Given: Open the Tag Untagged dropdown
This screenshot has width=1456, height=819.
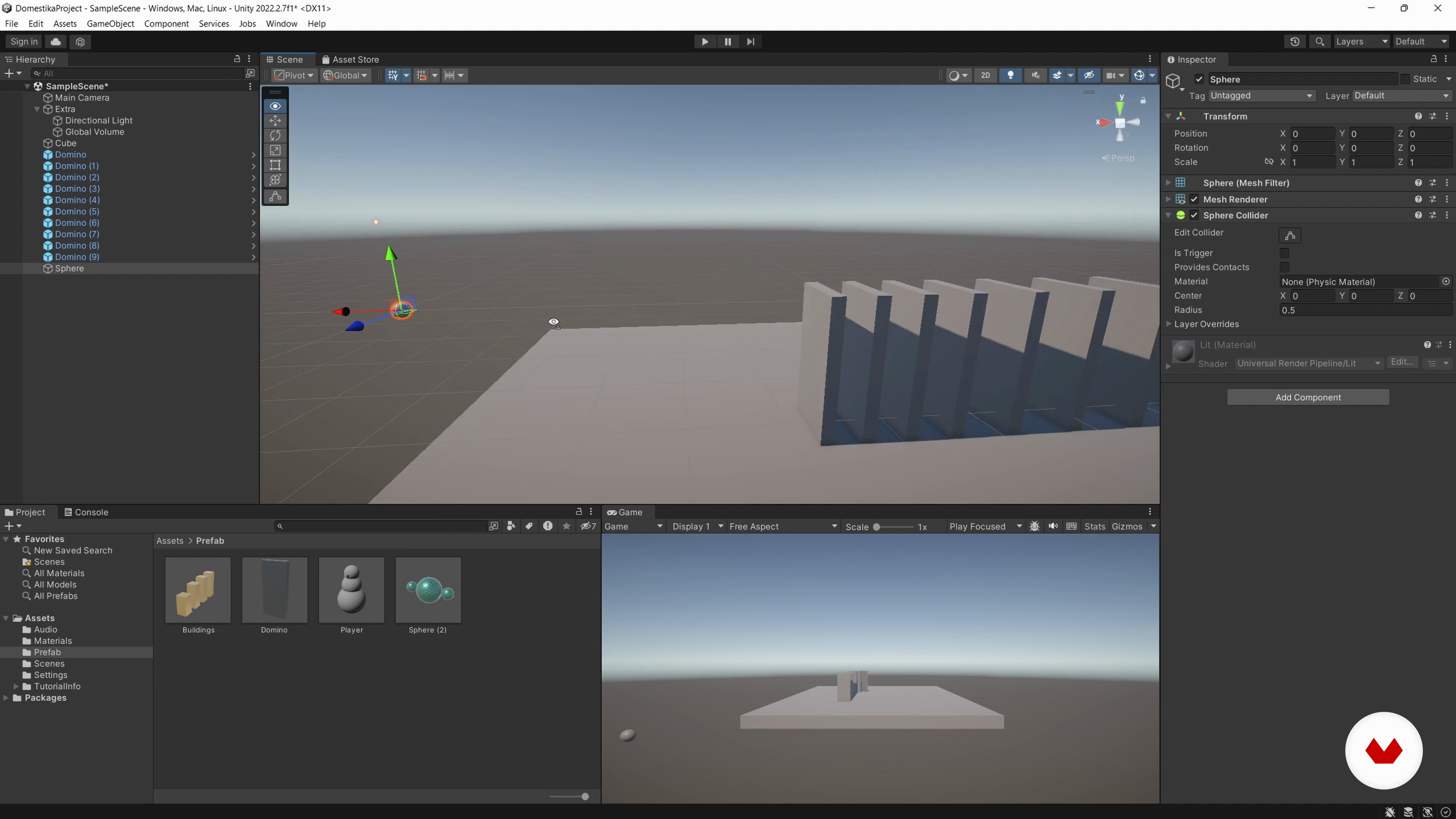Looking at the screenshot, I should click(x=1261, y=96).
